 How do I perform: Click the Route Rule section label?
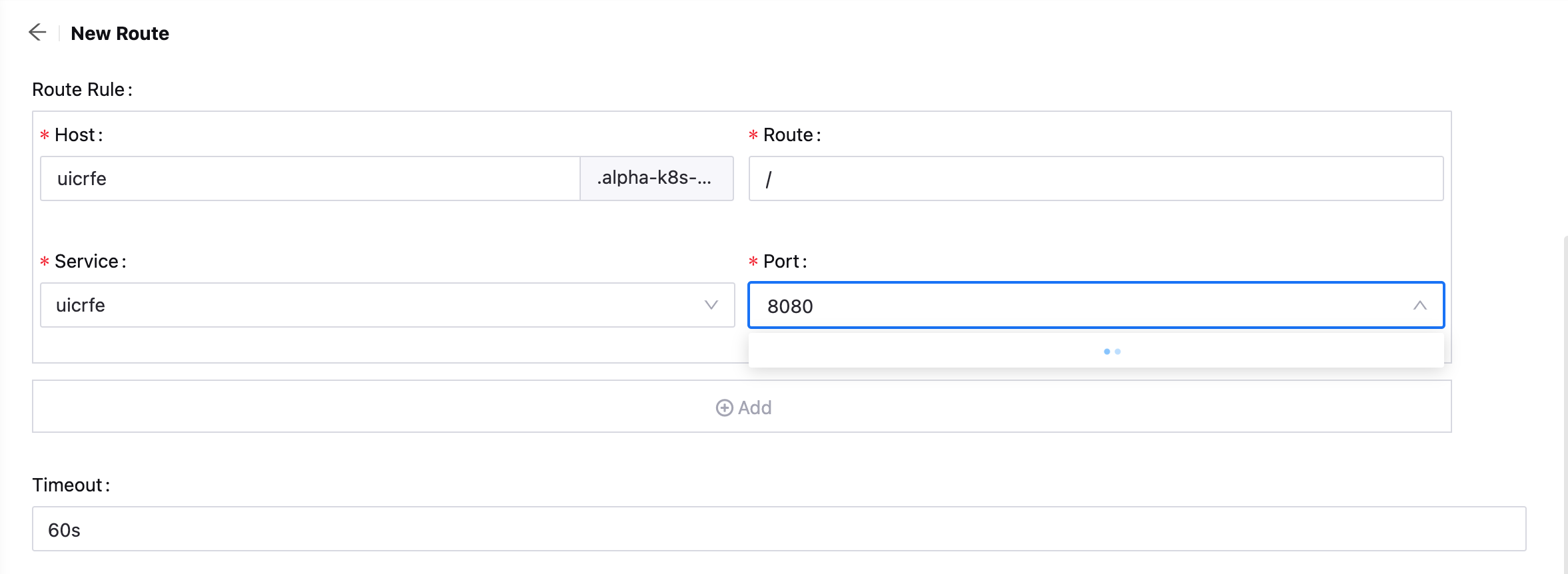[x=81, y=89]
